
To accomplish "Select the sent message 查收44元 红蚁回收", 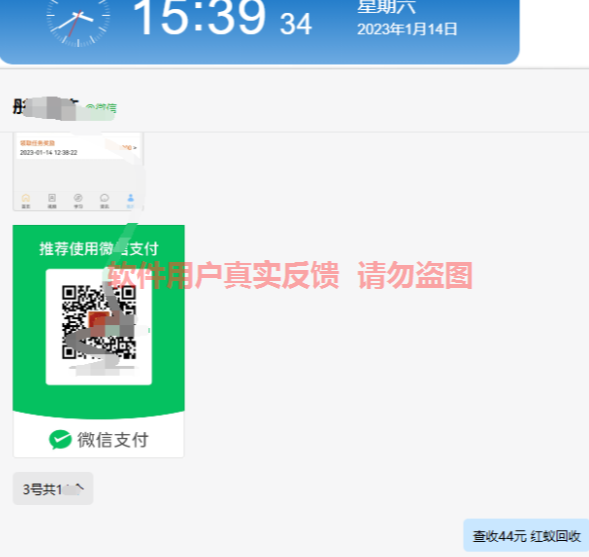I will (526, 536).
